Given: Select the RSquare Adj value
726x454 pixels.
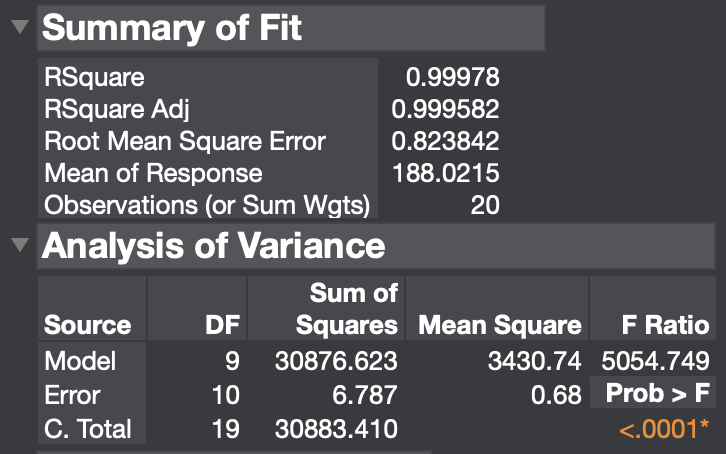Looking at the screenshot, I should (445, 109).
